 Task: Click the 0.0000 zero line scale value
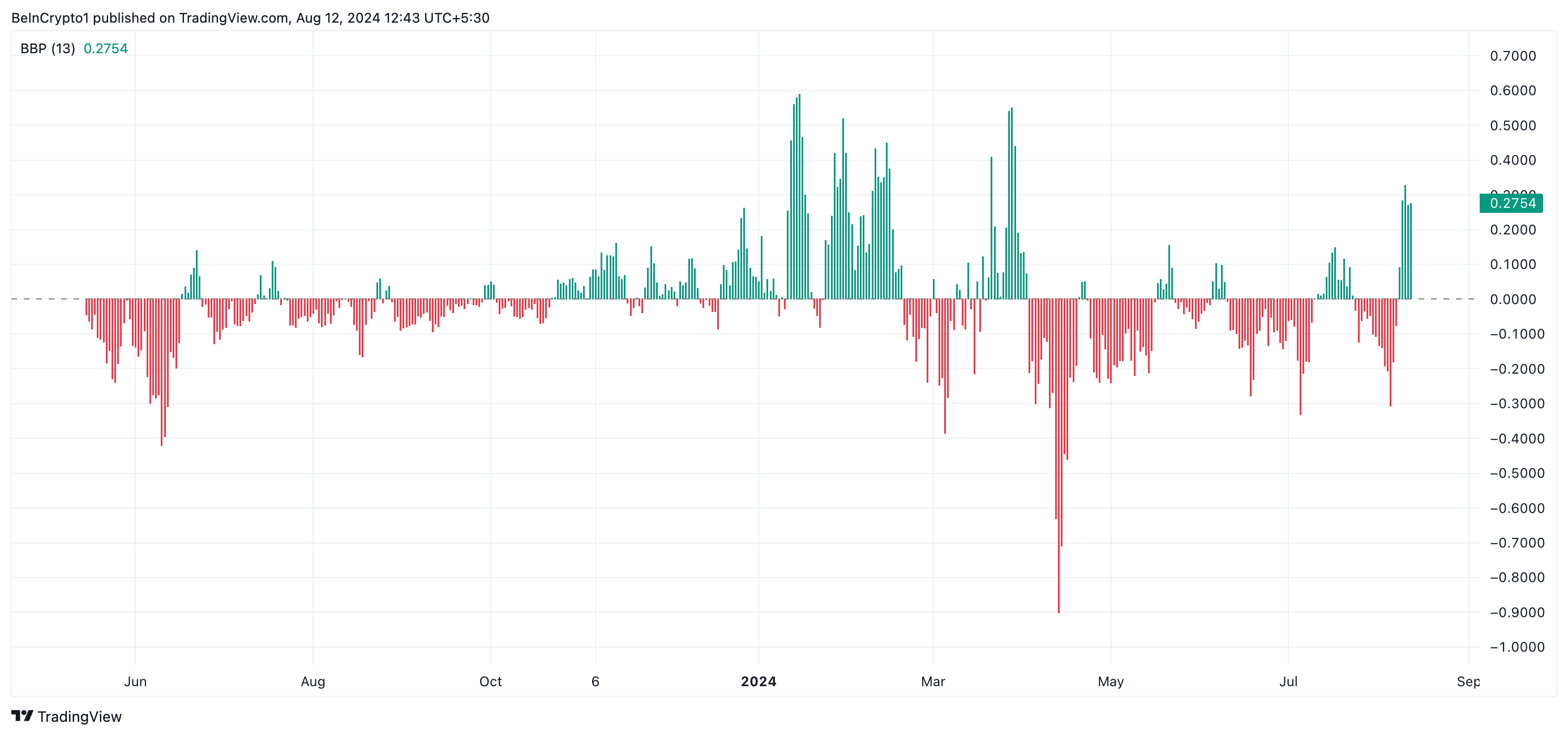tap(1513, 299)
